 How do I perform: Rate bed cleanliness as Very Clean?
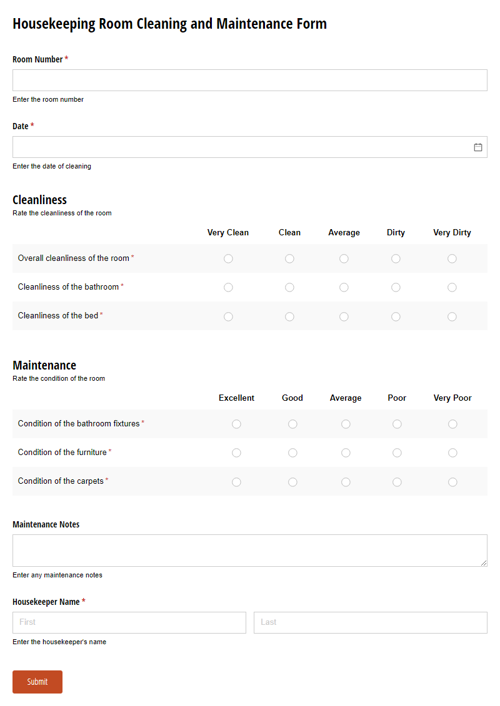click(x=228, y=317)
